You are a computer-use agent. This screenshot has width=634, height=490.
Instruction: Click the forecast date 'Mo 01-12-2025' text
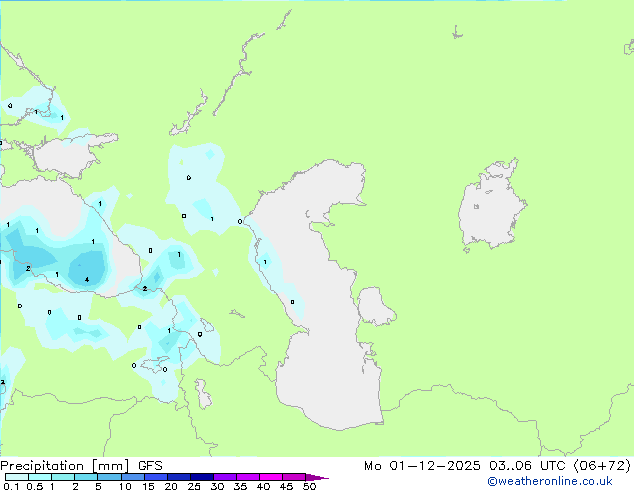tap(422, 466)
